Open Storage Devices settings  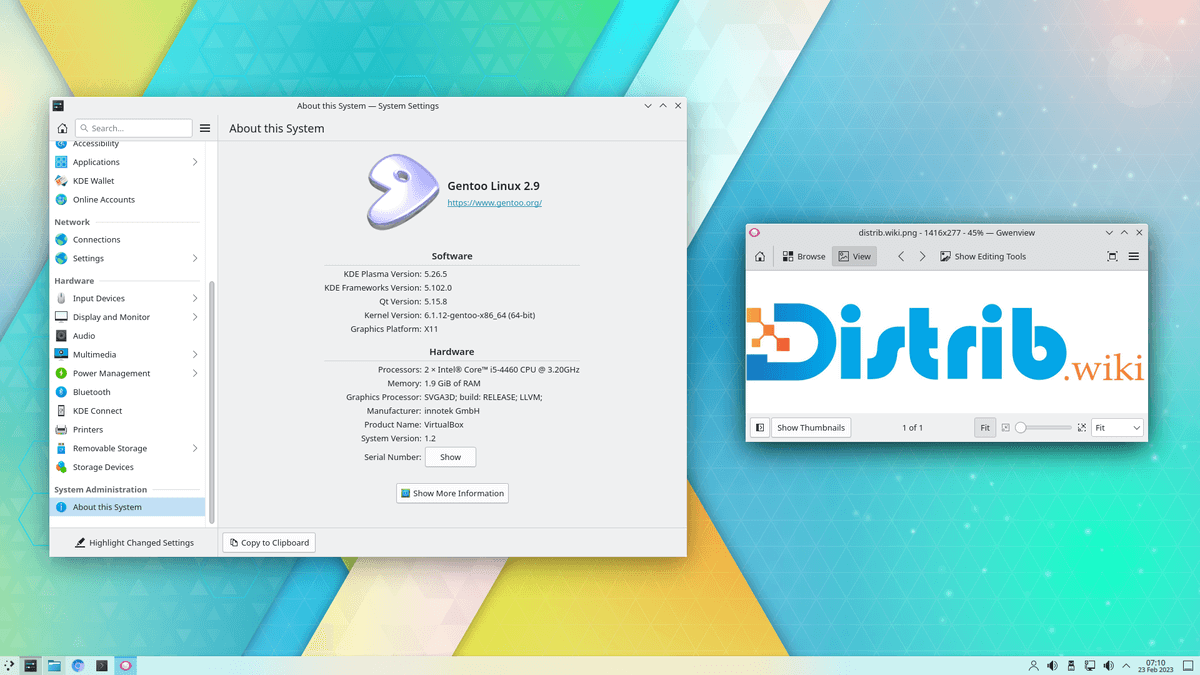click(128, 467)
